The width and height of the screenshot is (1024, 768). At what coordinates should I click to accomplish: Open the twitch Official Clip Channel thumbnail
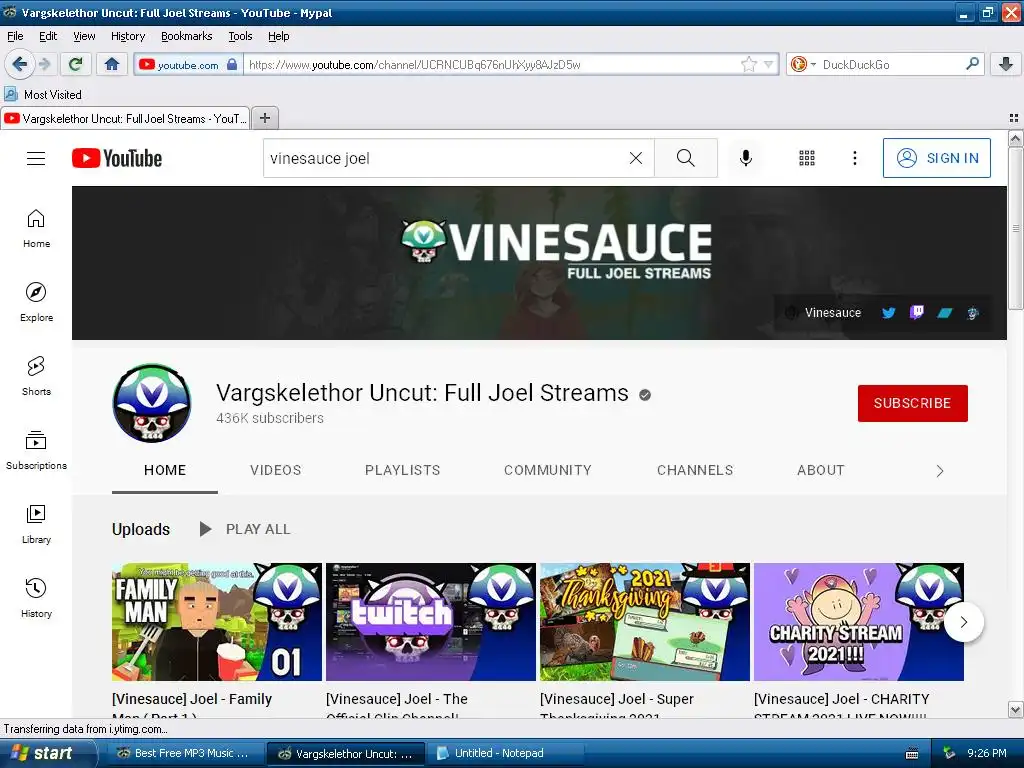coord(431,622)
